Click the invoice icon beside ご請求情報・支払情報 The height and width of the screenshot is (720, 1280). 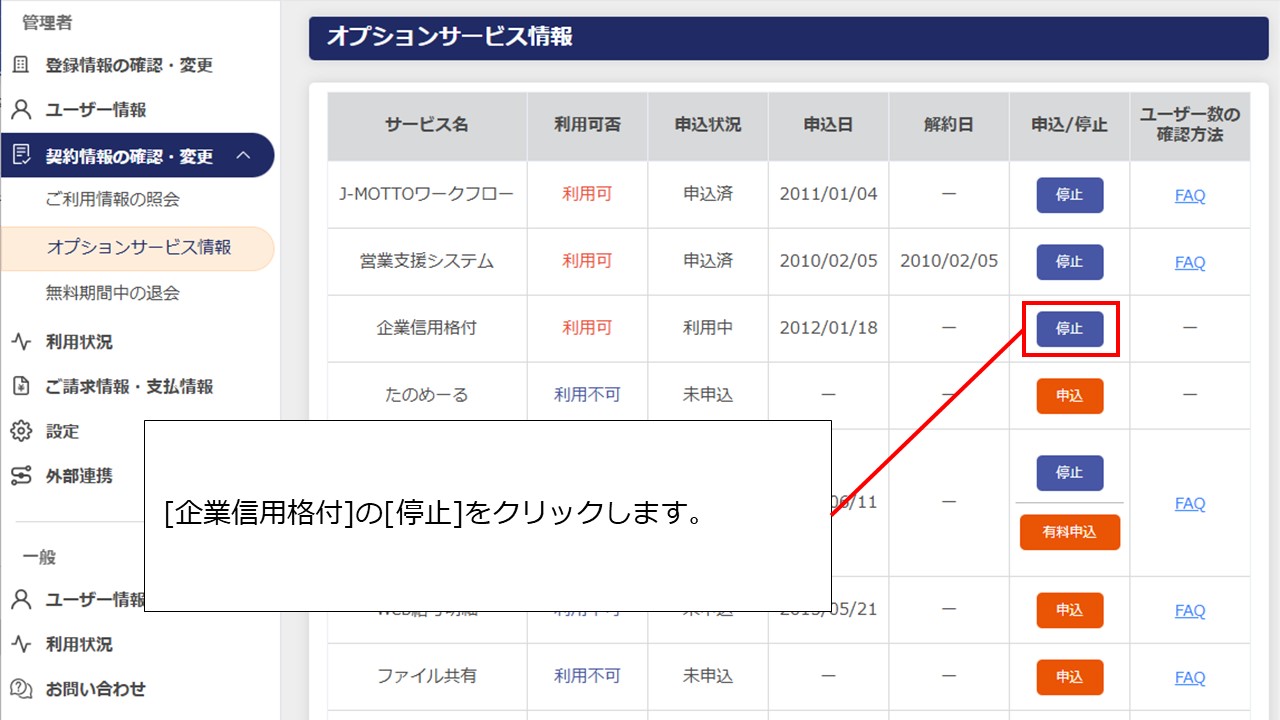pos(21,387)
